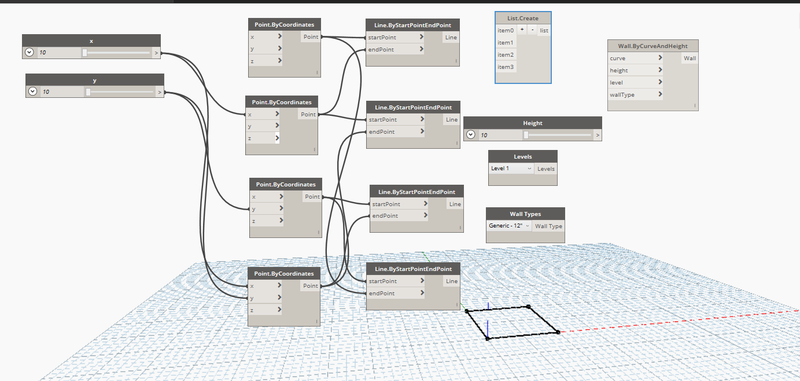The width and height of the screenshot is (800, 381).
Task: Expand the y slider settings chevron
Action: coord(33,92)
